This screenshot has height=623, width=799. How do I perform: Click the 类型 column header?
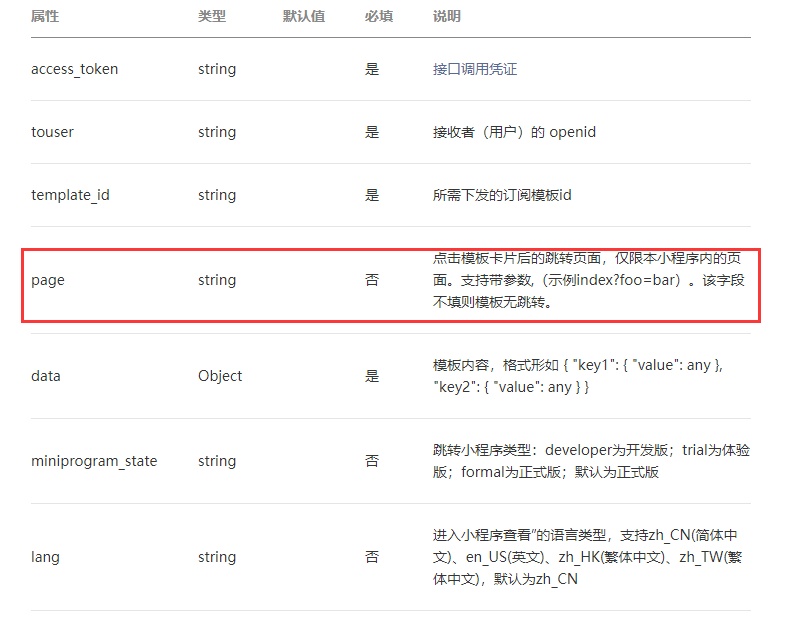point(212,16)
